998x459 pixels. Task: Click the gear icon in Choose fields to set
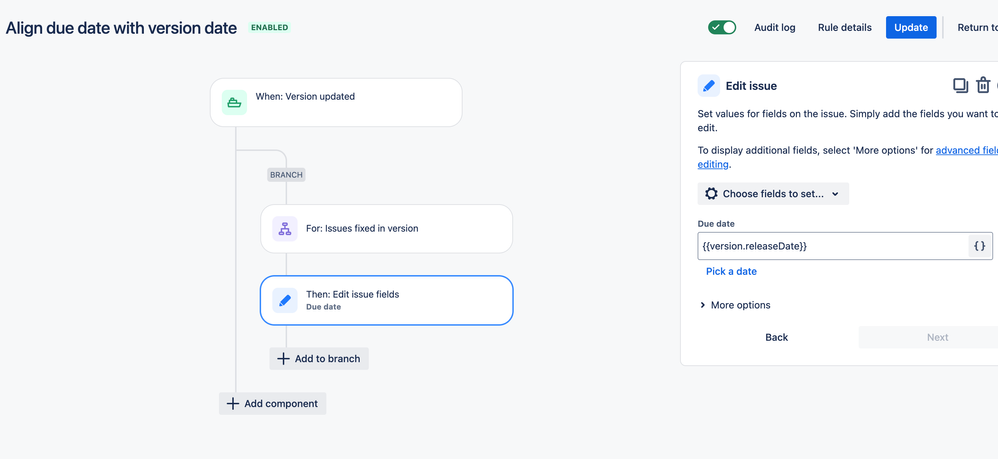pyautogui.click(x=711, y=194)
